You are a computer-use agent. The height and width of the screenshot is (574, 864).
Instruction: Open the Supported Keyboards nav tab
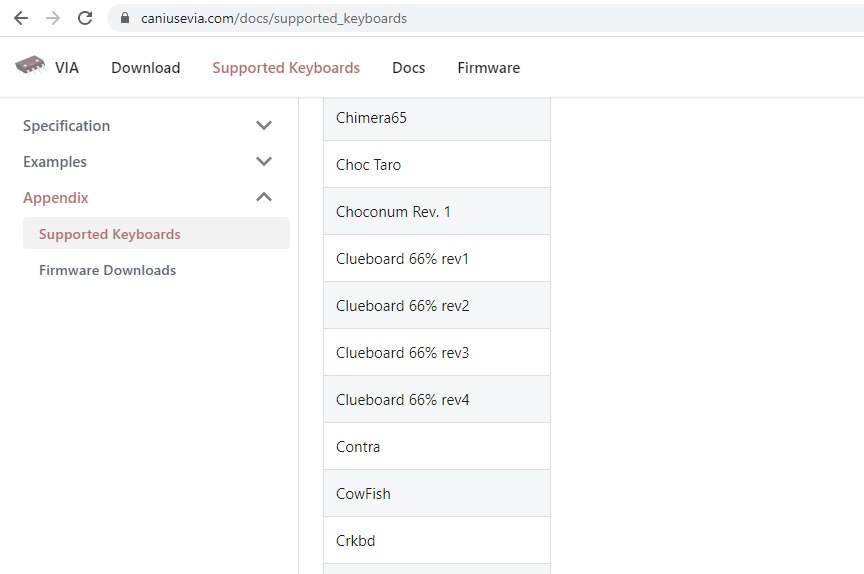(x=286, y=68)
